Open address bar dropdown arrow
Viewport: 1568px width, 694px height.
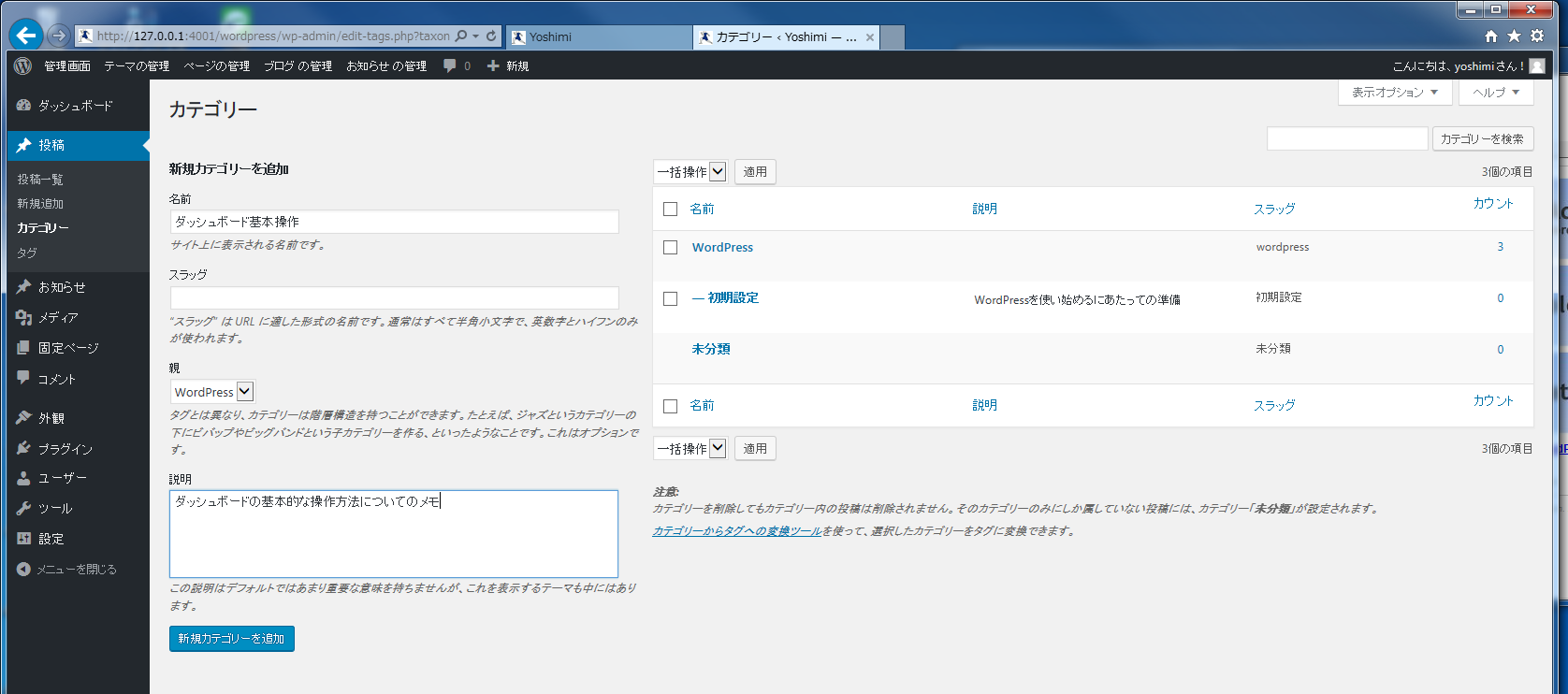(475, 36)
